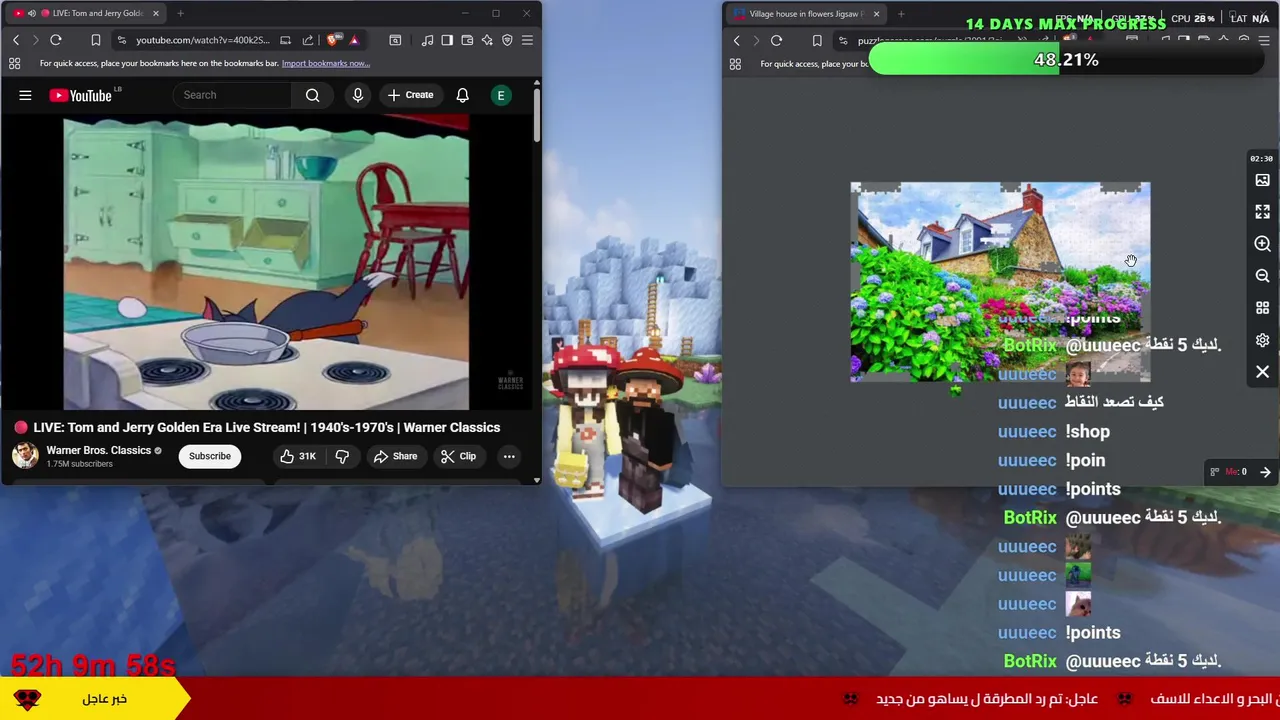Open the YouTube account avatar E

click(501, 95)
